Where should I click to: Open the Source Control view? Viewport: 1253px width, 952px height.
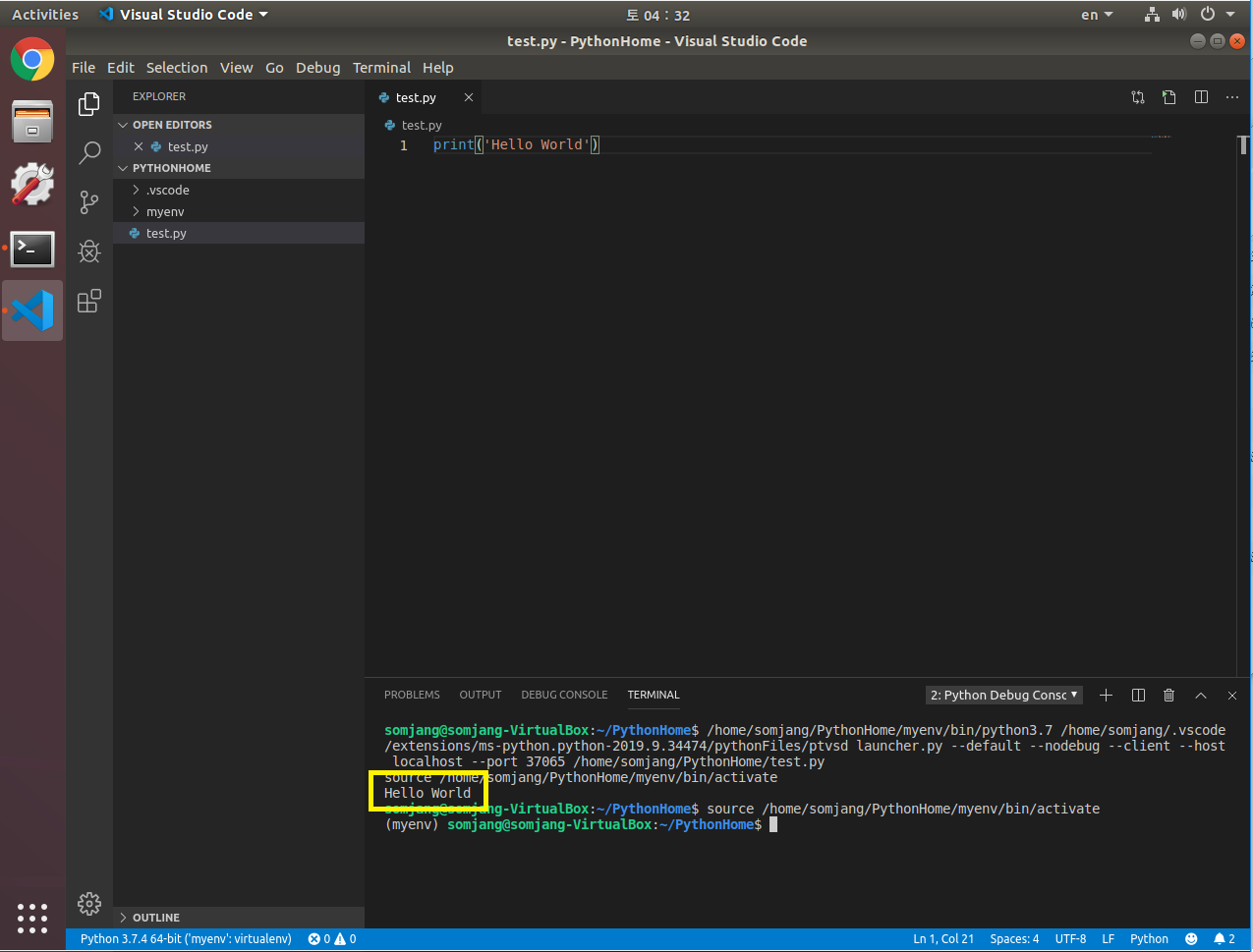(89, 202)
